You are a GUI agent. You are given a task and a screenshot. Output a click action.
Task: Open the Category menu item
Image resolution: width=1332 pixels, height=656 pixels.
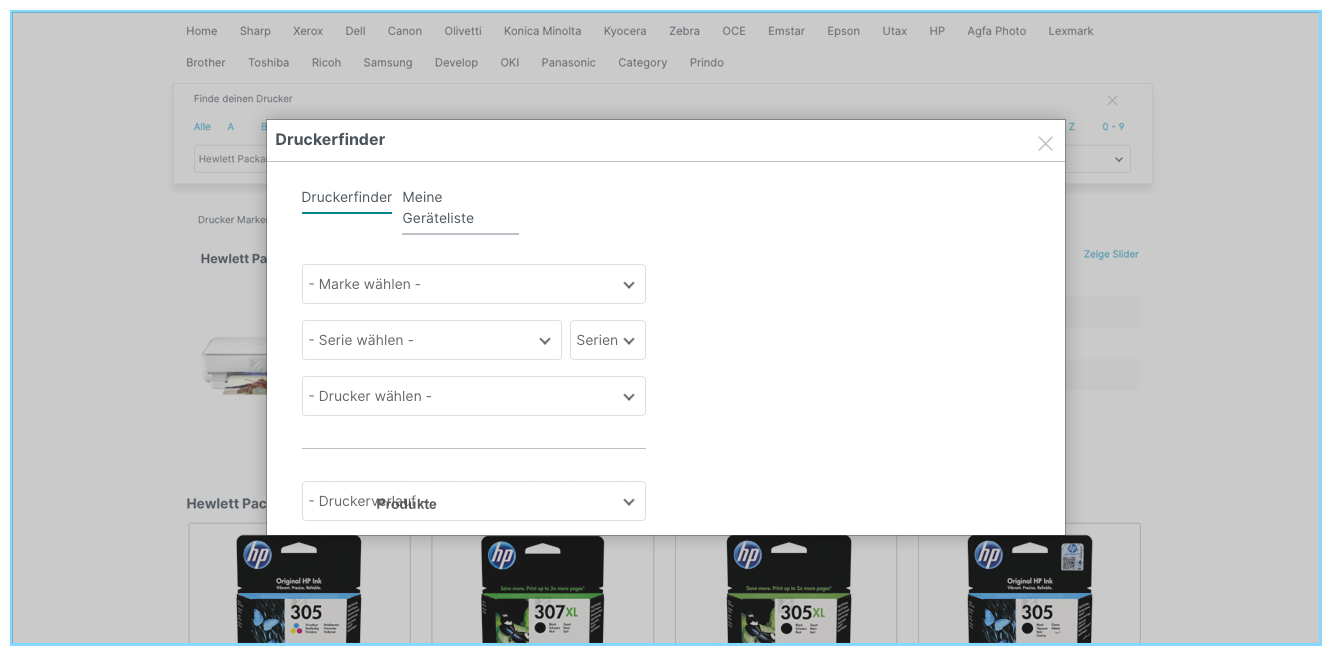643,62
